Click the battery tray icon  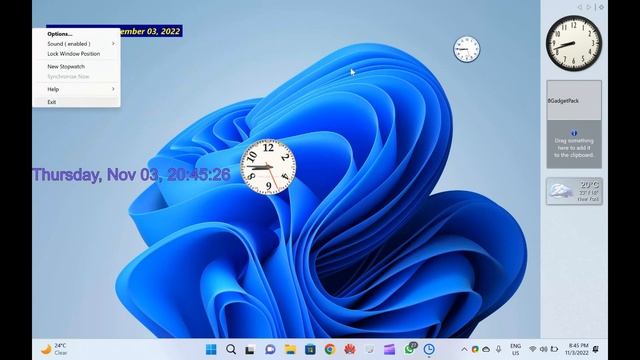pyautogui.click(x=554, y=349)
